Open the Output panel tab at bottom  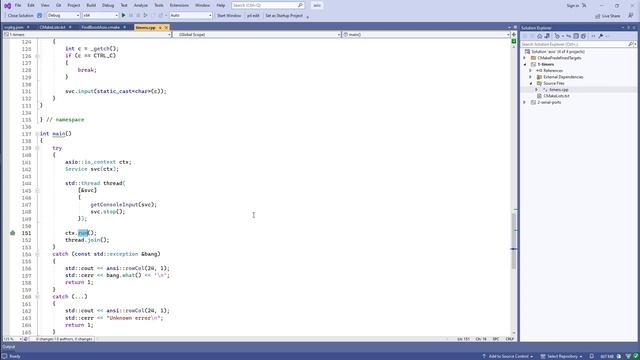coord(9,347)
